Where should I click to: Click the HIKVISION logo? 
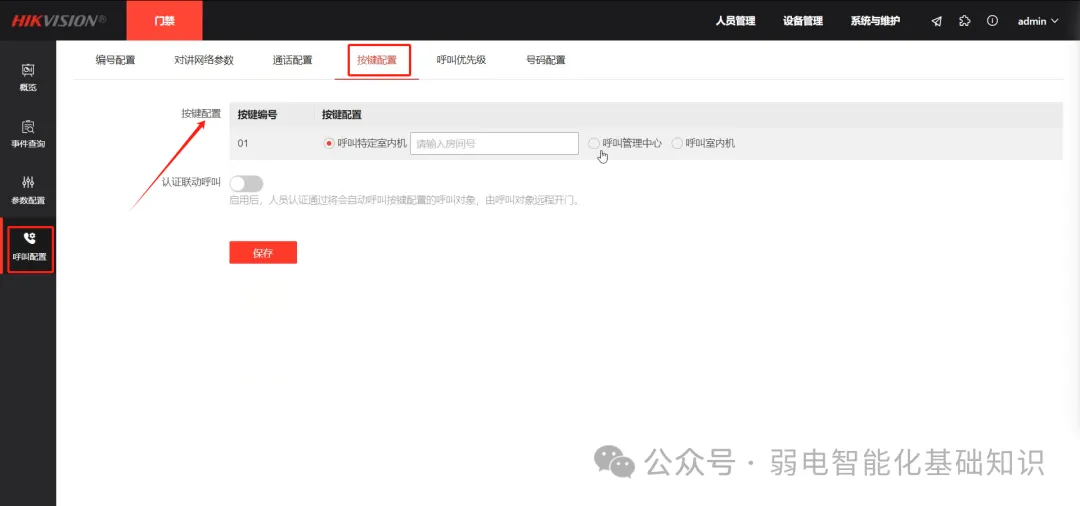point(58,21)
